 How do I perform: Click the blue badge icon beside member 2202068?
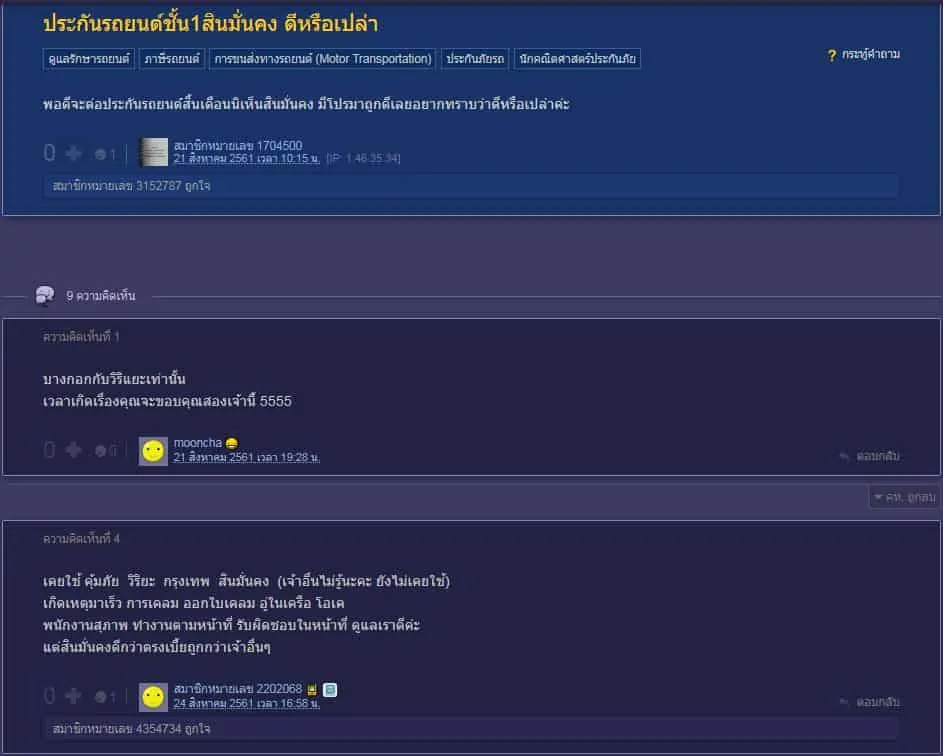[330, 689]
